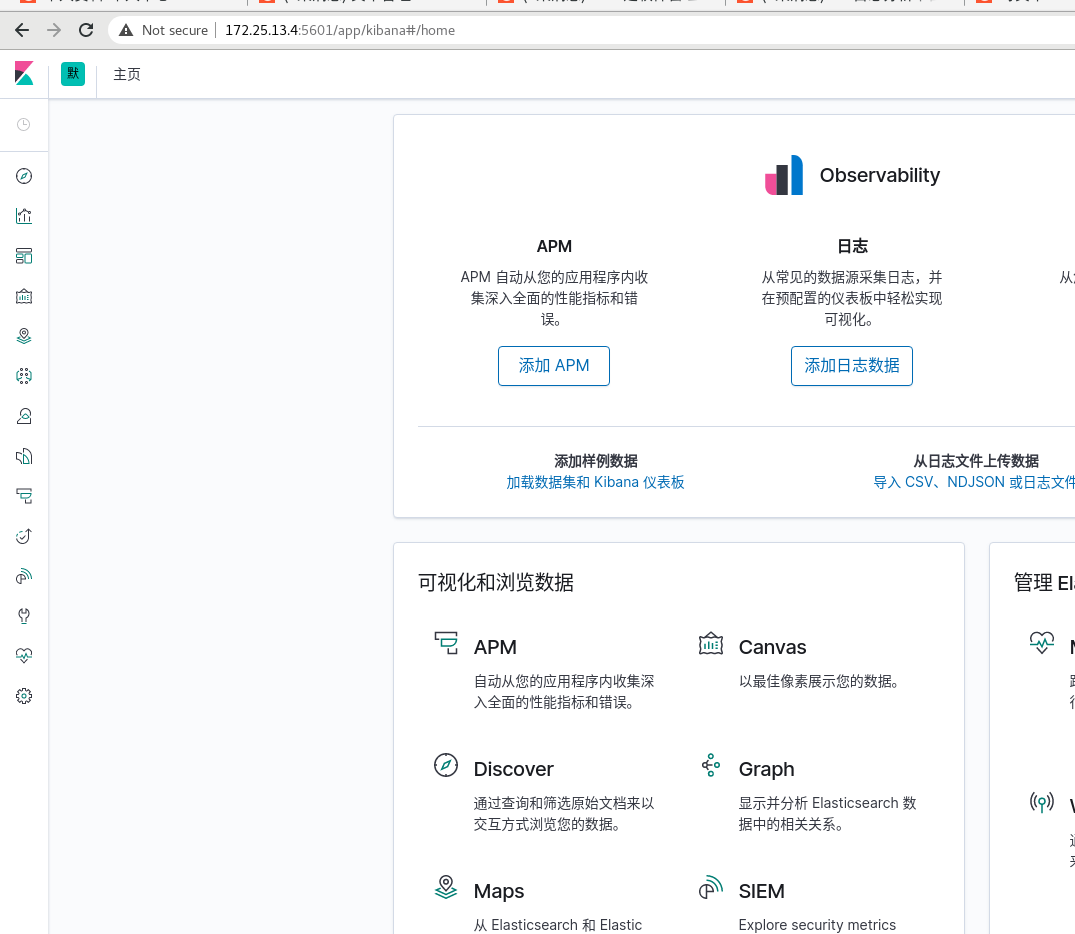Image resolution: width=1075 pixels, height=934 pixels.
Task: Click the 添加 APM button
Action: (x=554, y=366)
